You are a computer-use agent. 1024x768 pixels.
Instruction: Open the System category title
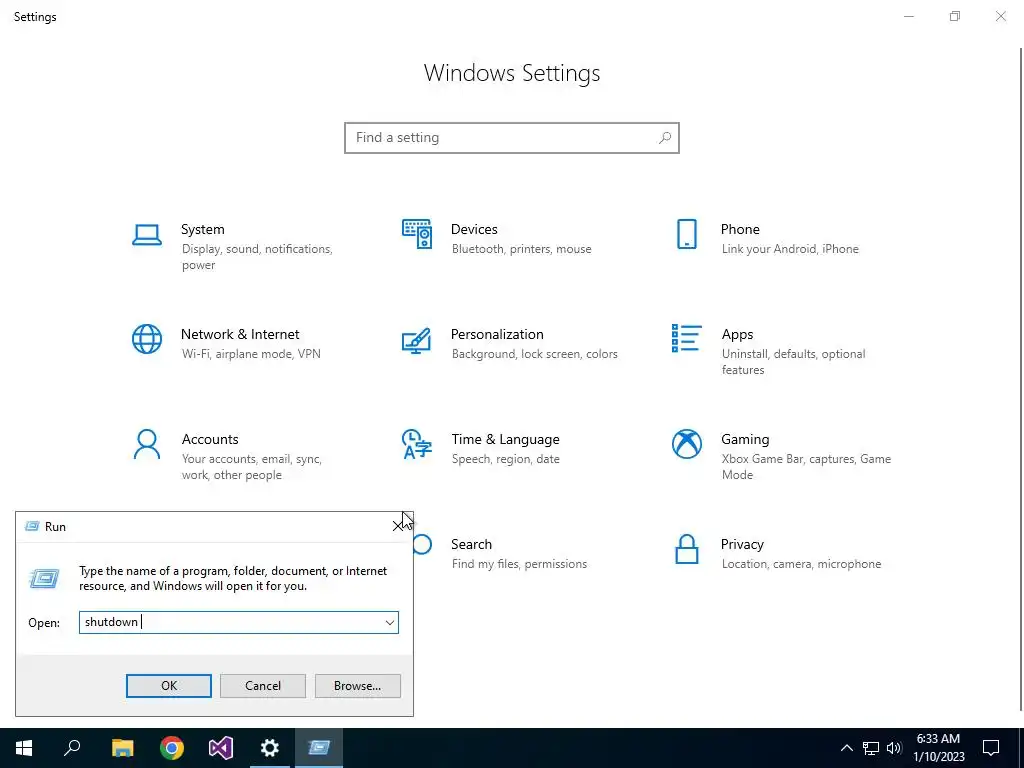[x=202, y=229]
